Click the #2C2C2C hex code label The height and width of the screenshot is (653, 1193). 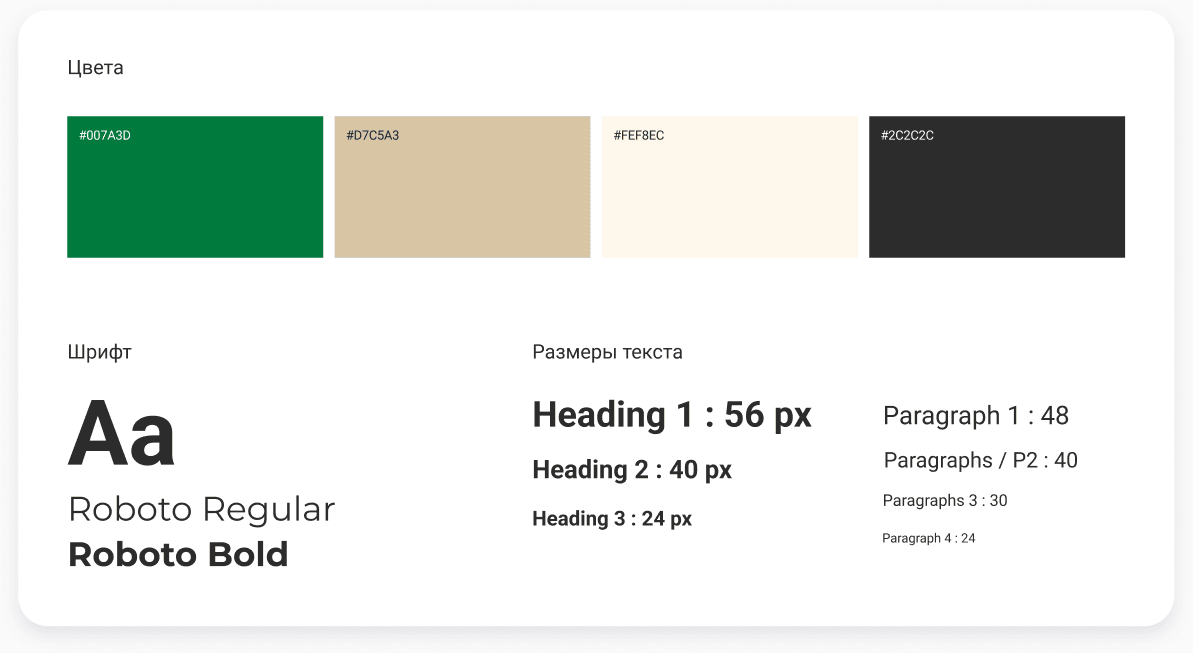[907, 135]
